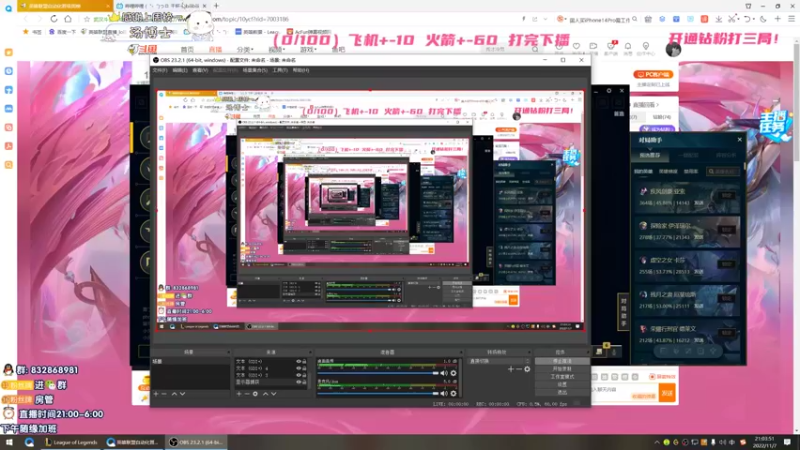Image resolution: width=800 pixels, height=450 pixels.
Task: Open the 文件(F) menu in OBS
Action: [160, 70]
